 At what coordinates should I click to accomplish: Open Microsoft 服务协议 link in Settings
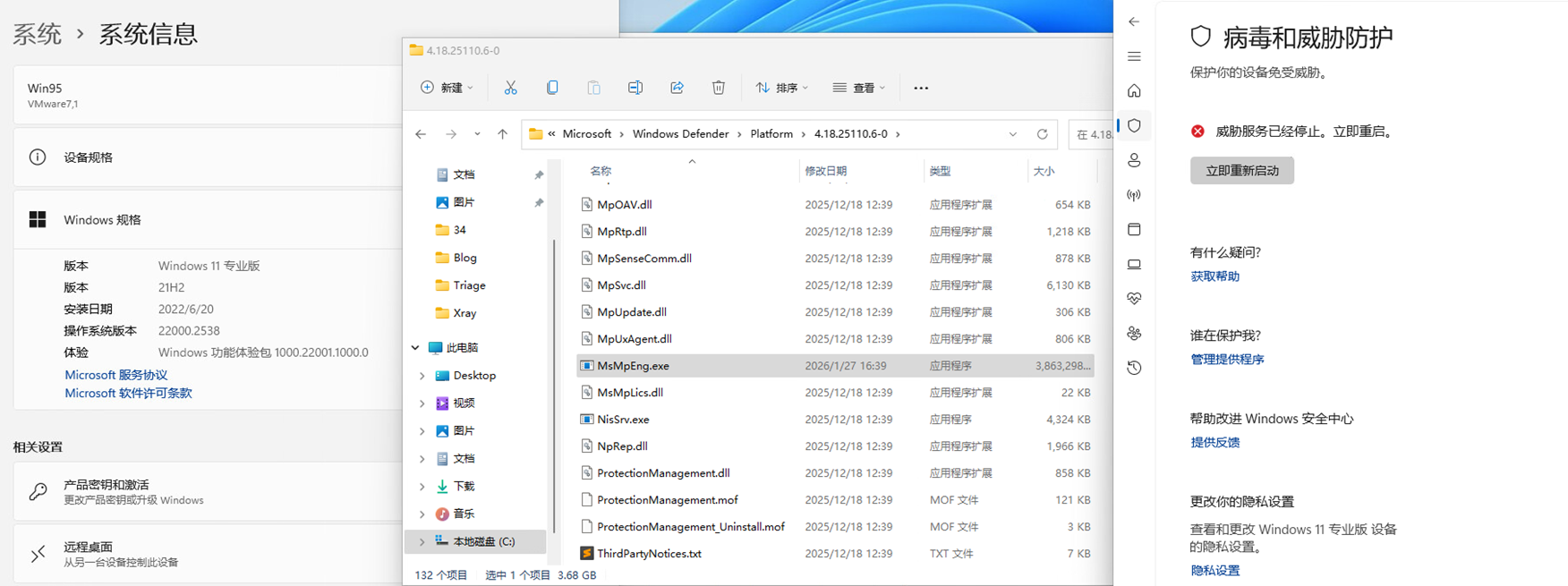point(116,375)
